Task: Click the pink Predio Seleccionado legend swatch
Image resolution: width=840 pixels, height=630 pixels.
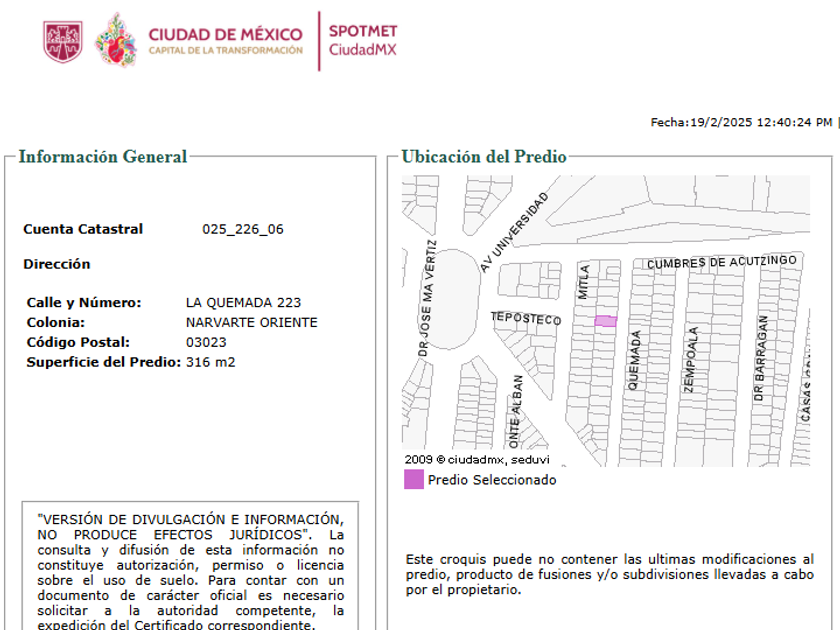Action: (x=414, y=479)
